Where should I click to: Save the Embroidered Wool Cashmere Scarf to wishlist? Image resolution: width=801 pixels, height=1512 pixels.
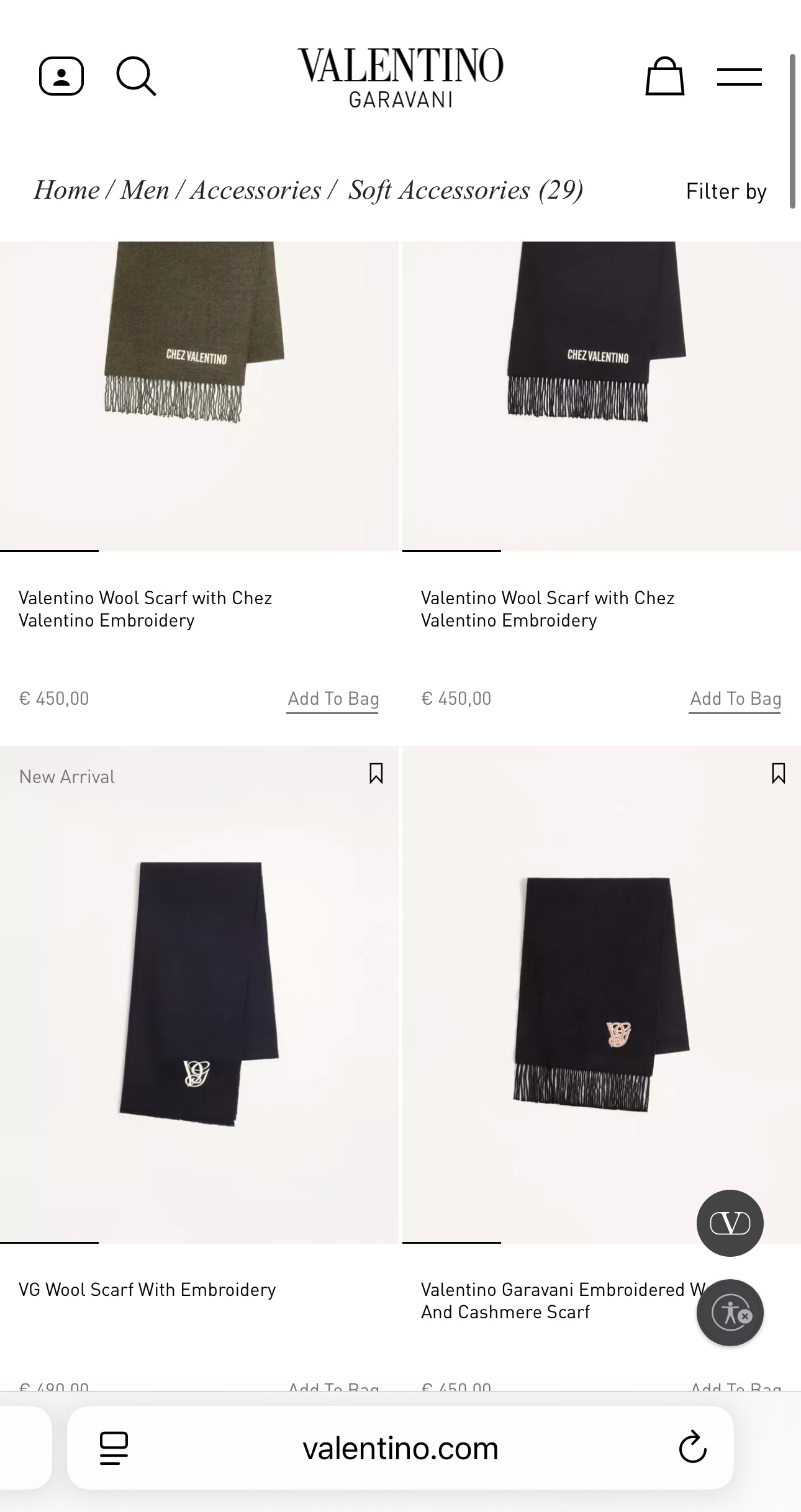click(x=778, y=774)
